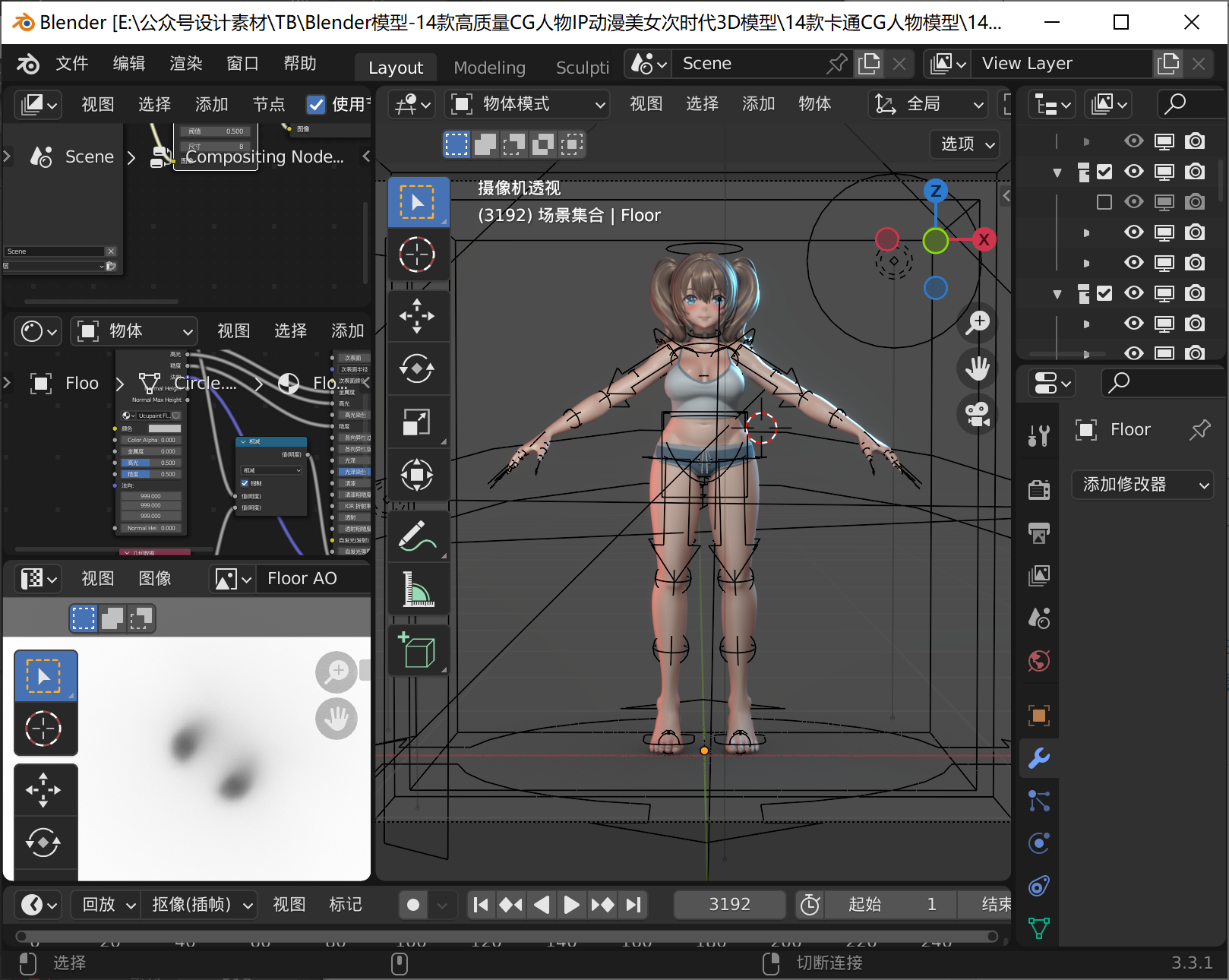The height and width of the screenshot is (980, 1229).
Task: Open the '添加修改器' dropdown
Action: pos(1142,485)
